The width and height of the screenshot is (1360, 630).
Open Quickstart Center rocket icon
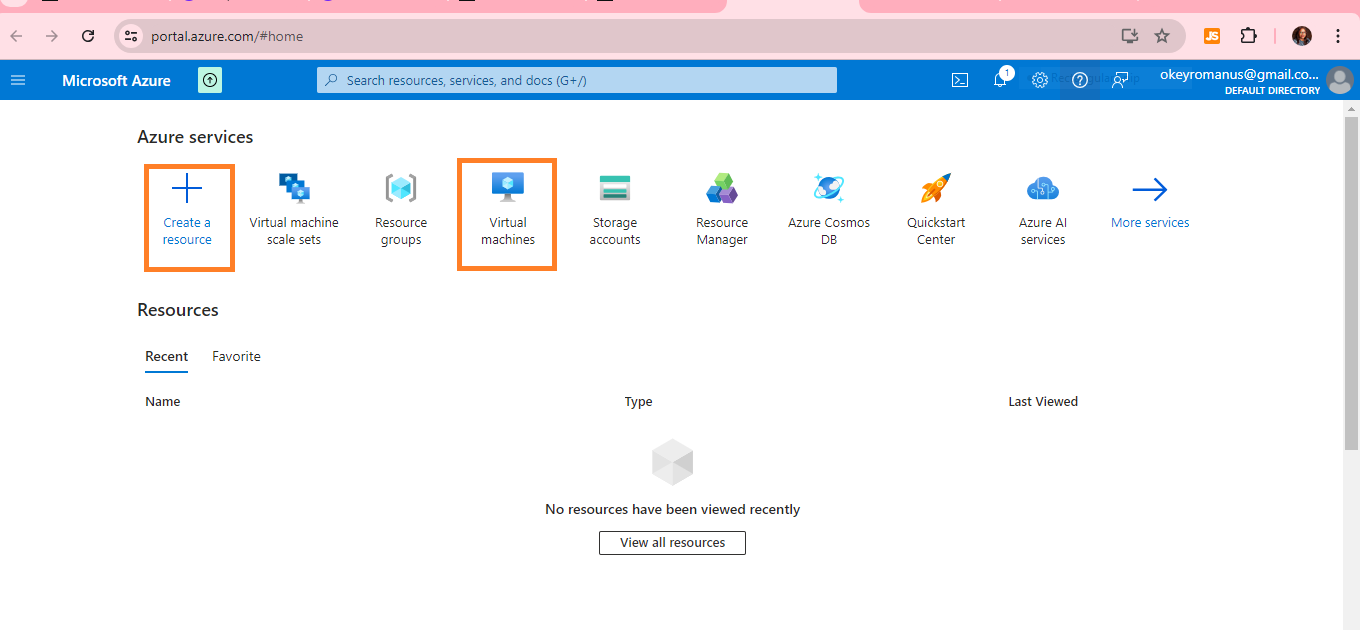pos(936,188)
